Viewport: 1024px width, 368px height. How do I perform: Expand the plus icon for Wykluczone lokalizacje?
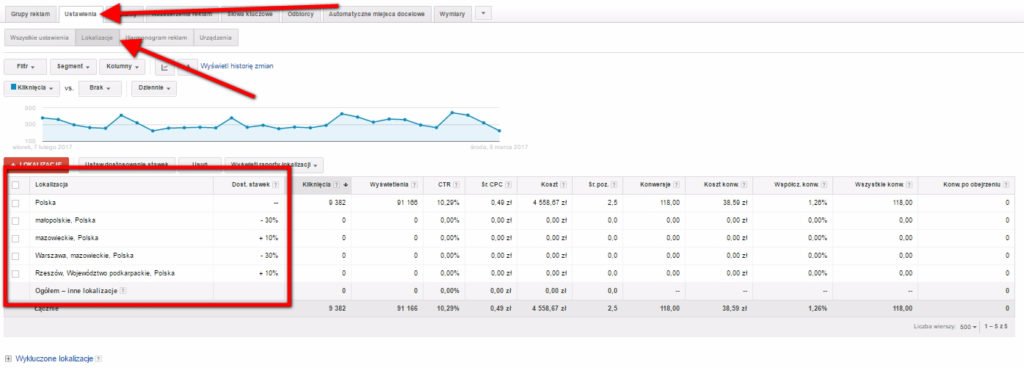8,359
